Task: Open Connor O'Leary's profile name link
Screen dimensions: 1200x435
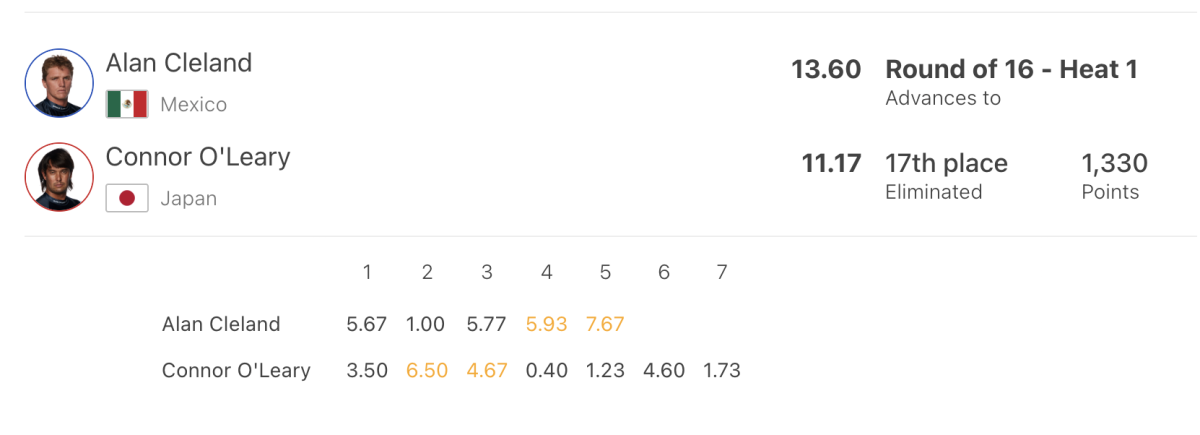Action: point(198,157)
